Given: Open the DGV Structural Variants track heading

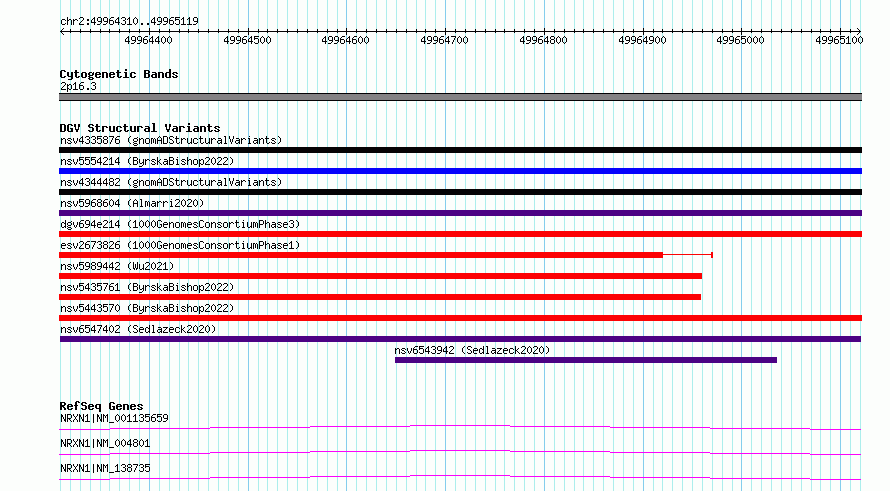Looking at the screenshot, I should [140, 128].
